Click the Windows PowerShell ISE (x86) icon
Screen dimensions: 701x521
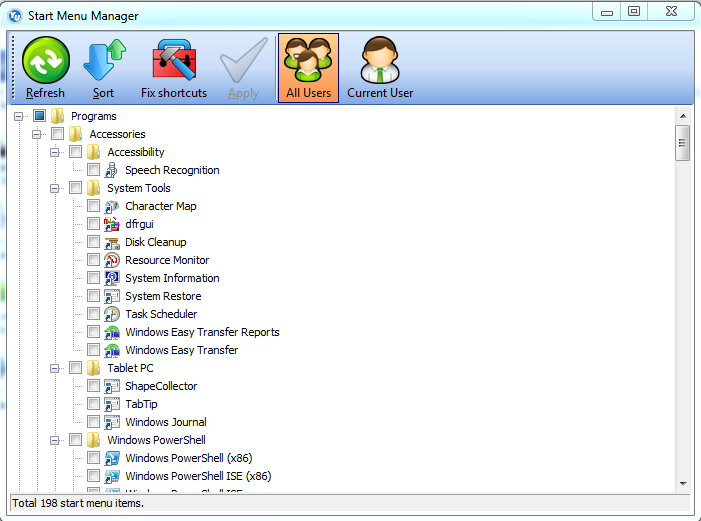[x=111, y=476]
